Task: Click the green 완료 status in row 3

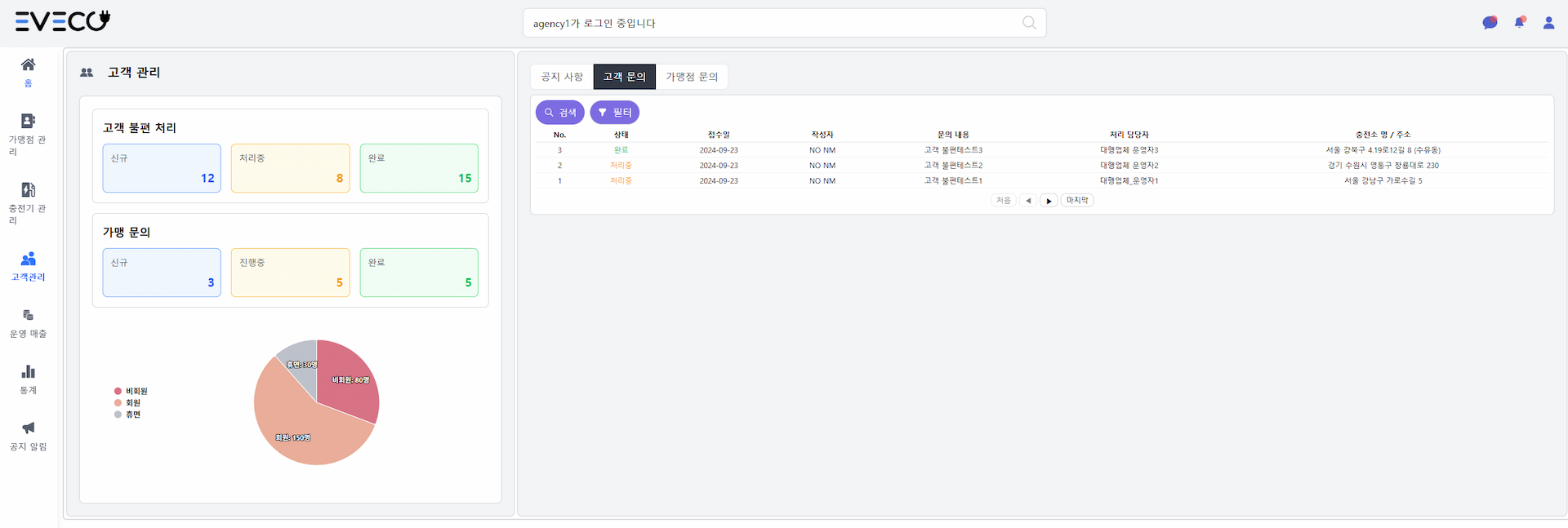Action: pos(621,150)
